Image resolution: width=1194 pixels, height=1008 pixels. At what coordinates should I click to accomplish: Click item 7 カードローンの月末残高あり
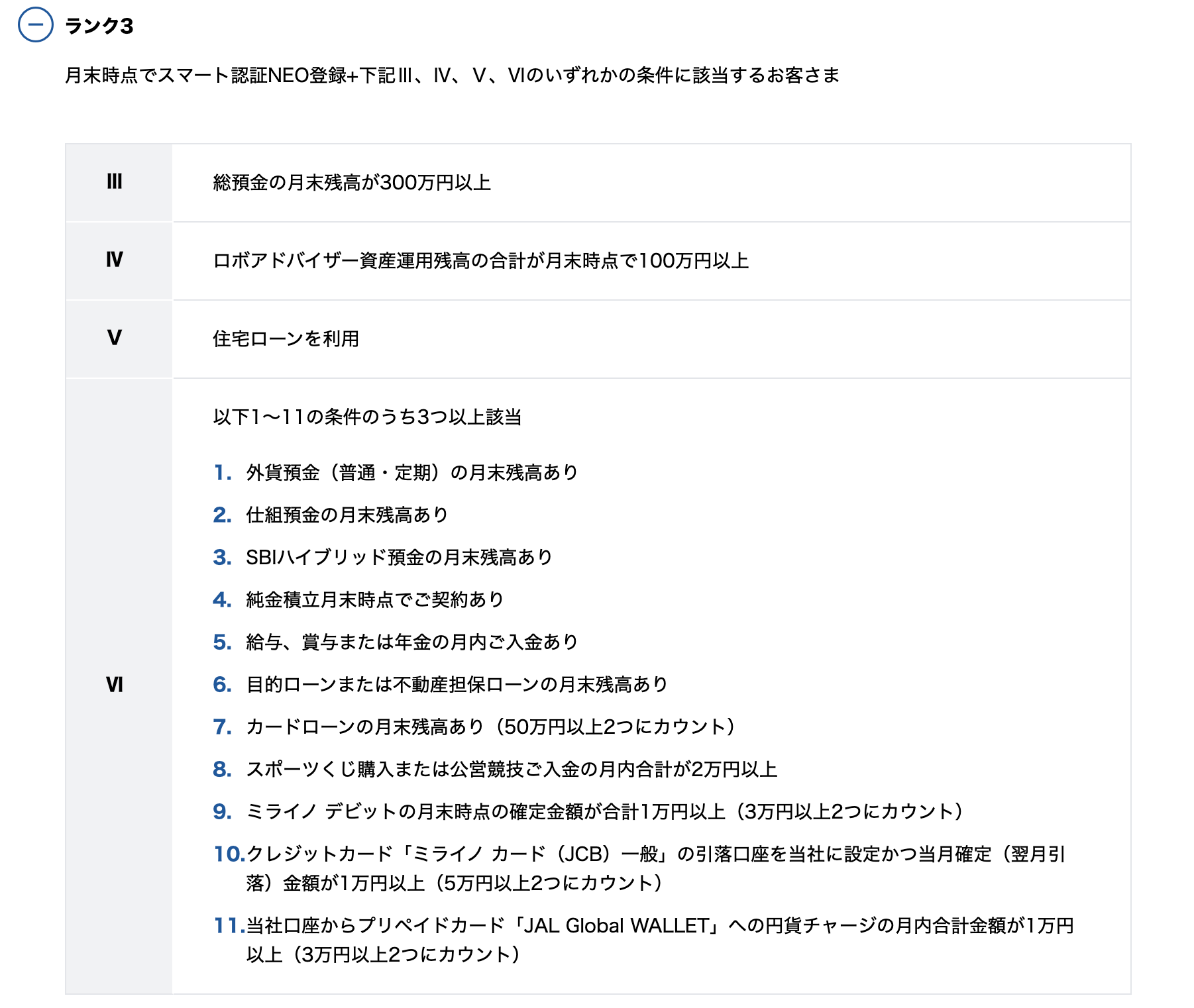tap(490, 727)
